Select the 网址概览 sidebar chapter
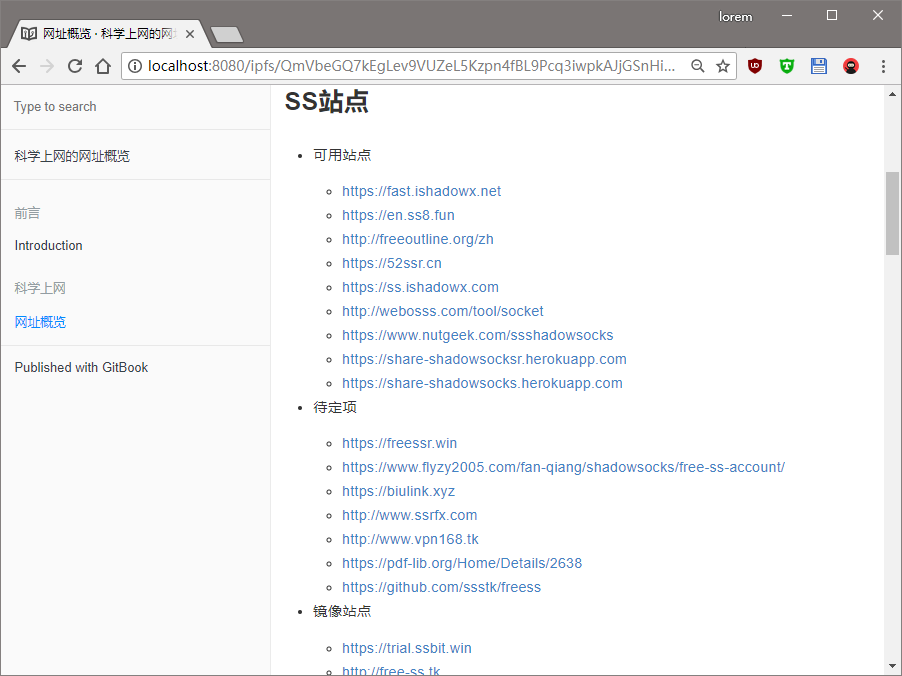The height and width of the screenshot is (676, 902). (40, 322)
